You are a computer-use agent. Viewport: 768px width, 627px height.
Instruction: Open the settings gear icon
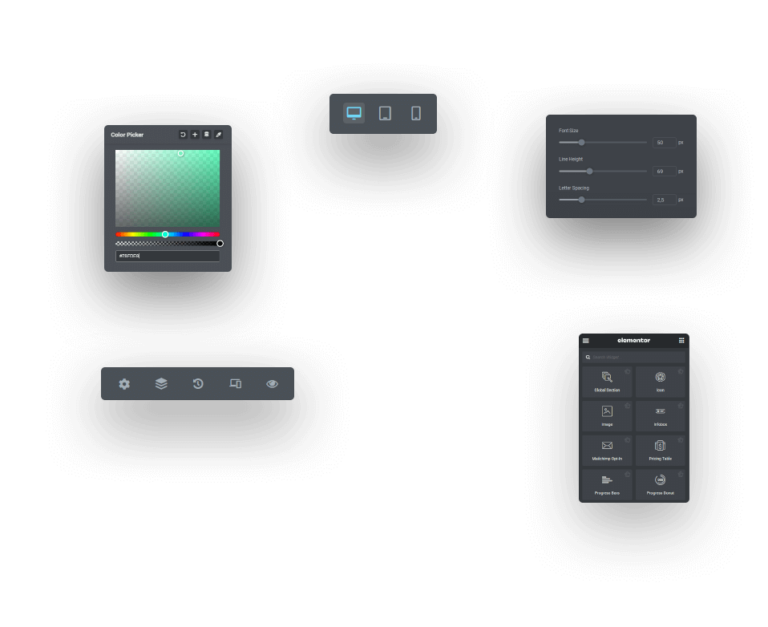(124, 384)
